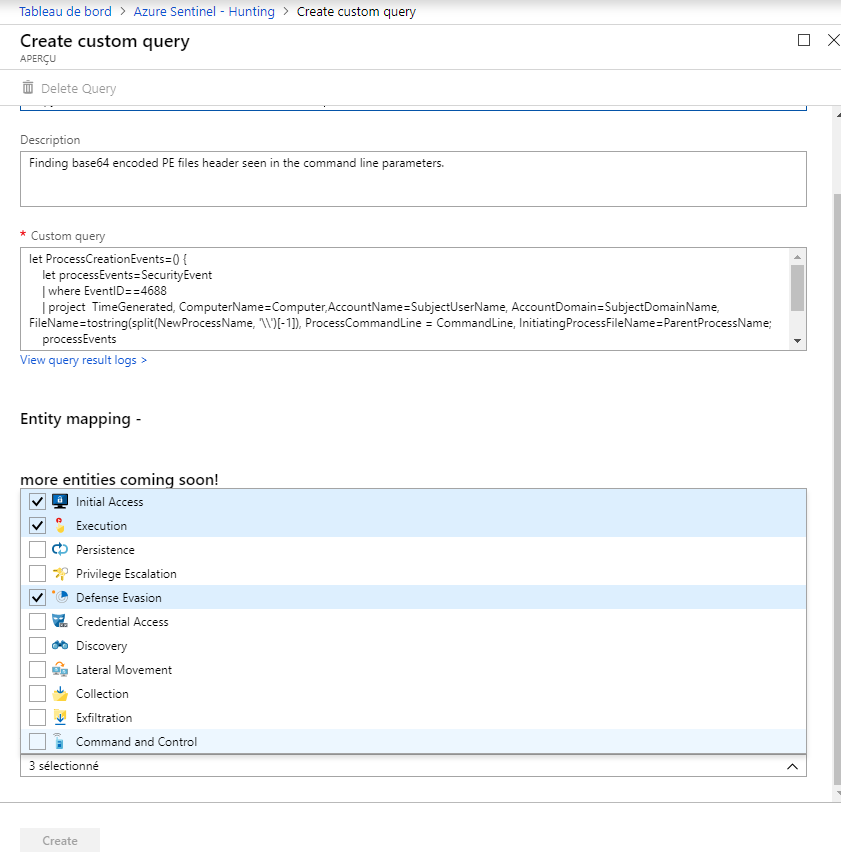This screenshot has width=841, height=860.
Task: Enable the Privilege Escalation checkbox
Action: pyautogui.click(x=37, y=573)
